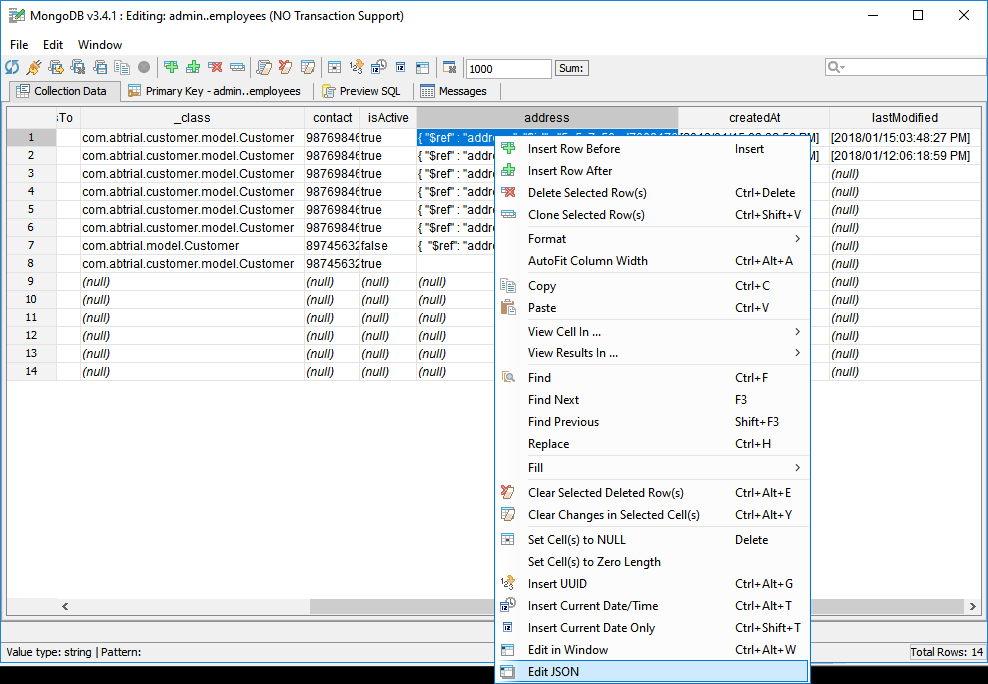Choose Replace from the context menu
Image resolution: width=988 pixels, height=684 pixels.
pyautogui.click(x=654, y=444)
